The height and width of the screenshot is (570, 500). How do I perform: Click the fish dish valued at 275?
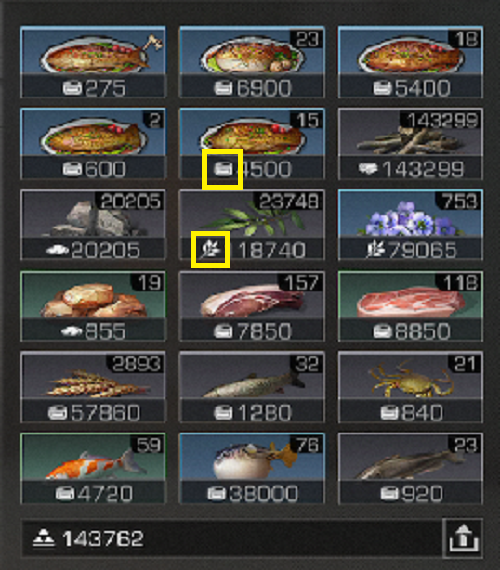click(x=93, y=62)
